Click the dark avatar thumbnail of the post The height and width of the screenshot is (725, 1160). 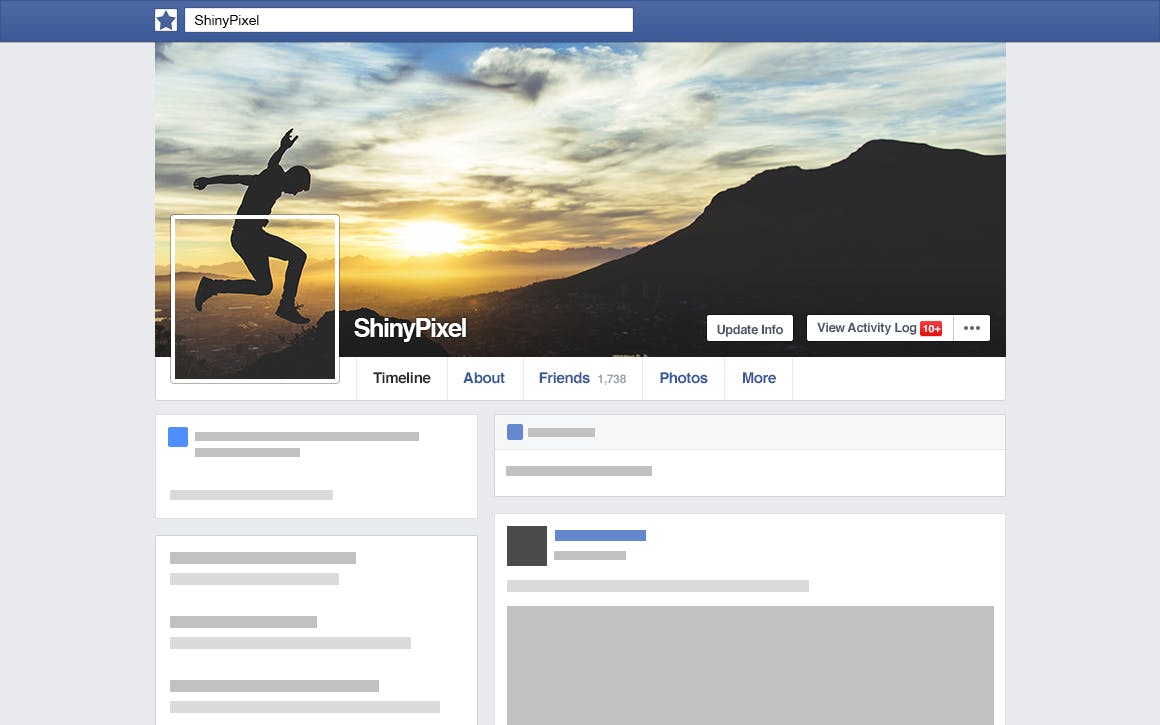click(527, 546)
